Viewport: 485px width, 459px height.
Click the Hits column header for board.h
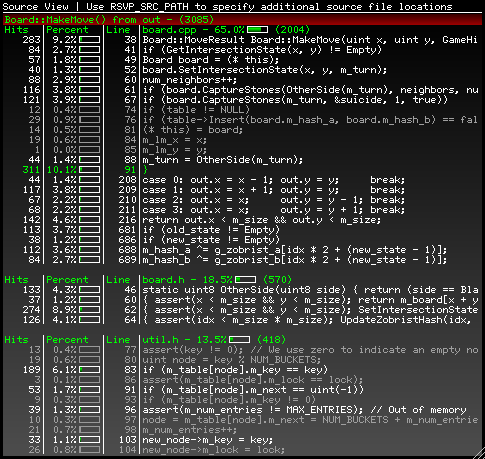click(16, 280)
